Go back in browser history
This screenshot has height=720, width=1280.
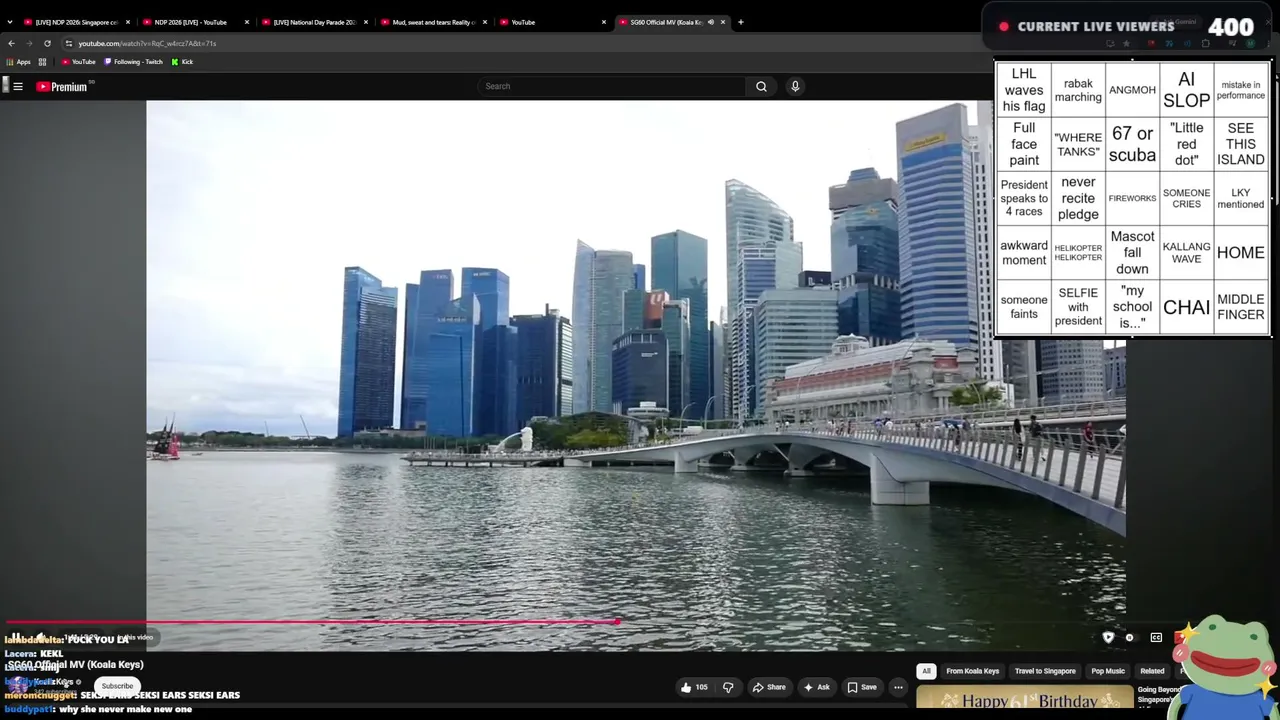[11, 43]
